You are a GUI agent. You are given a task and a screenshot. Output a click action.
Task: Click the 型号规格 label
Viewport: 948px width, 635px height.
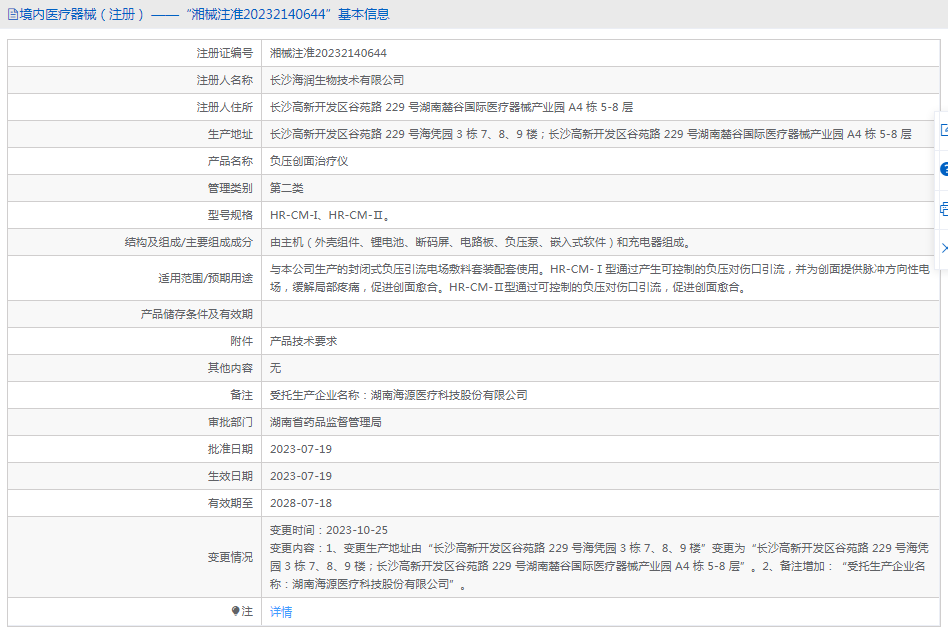tap(230, 215)
